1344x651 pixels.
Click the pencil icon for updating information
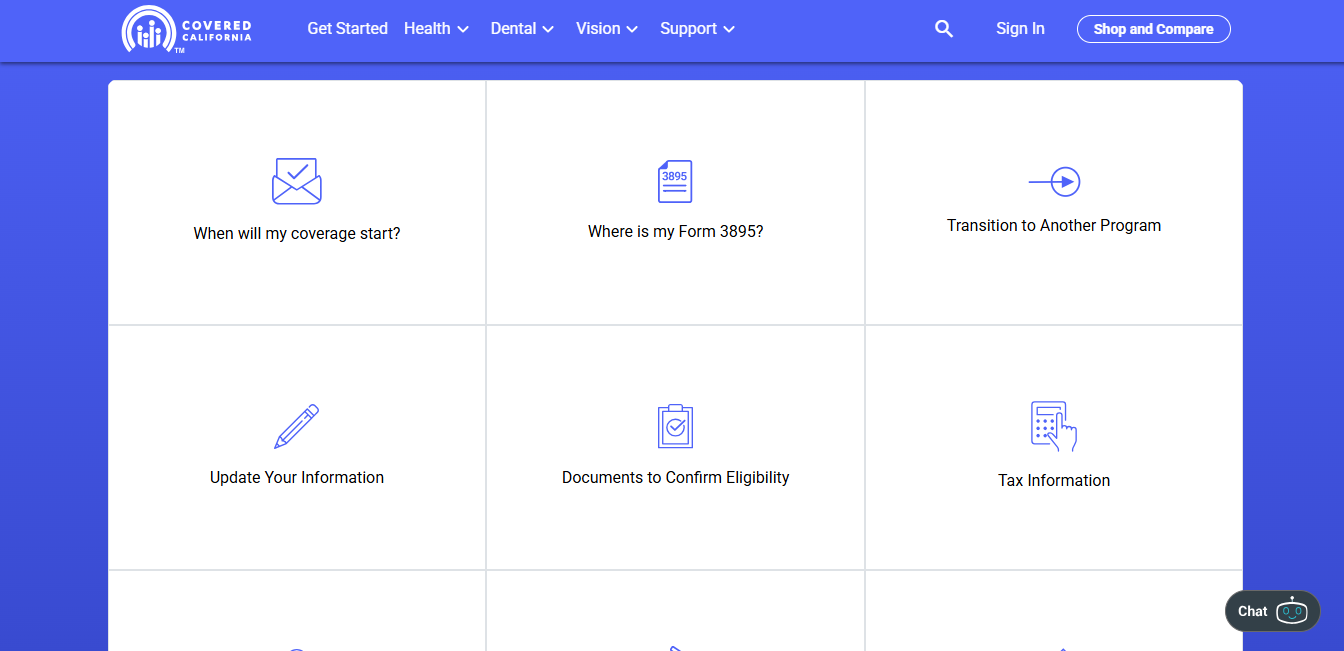pyautogui.click(x=296, y=426)
